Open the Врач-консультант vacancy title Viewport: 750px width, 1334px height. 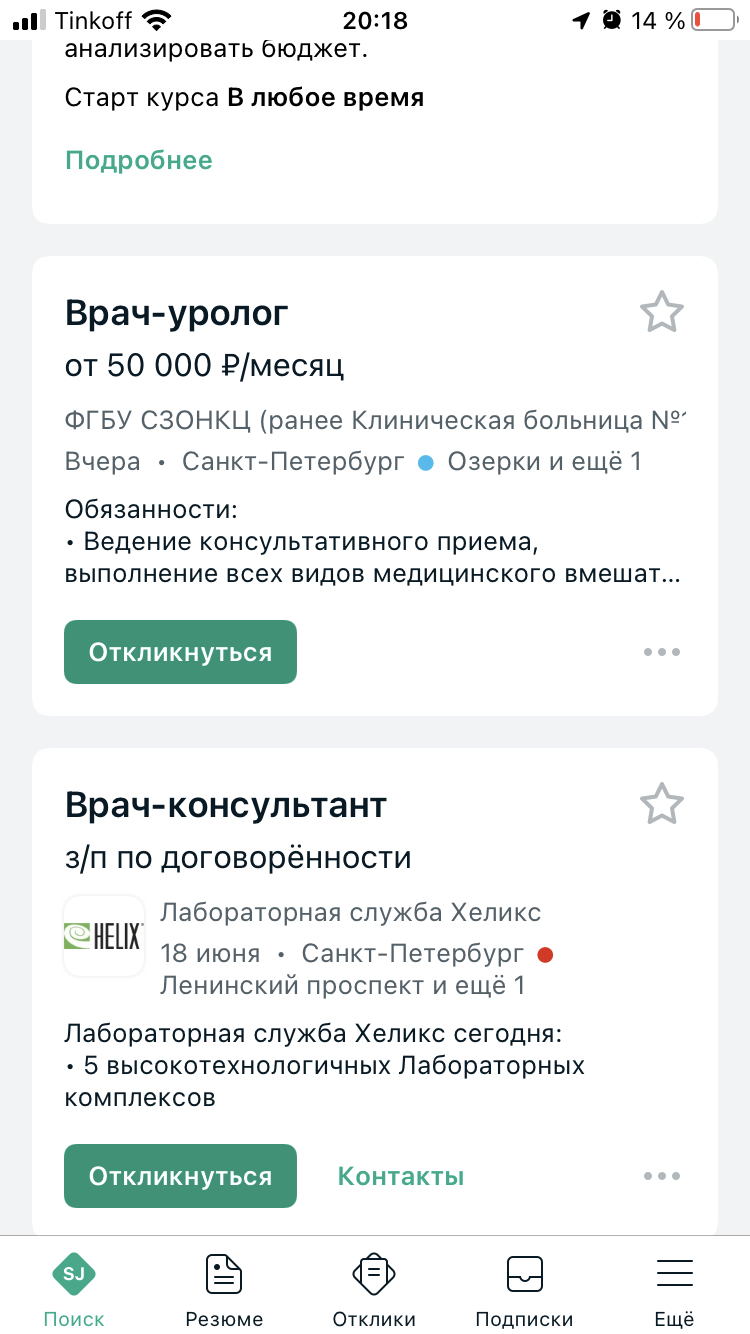226,805
